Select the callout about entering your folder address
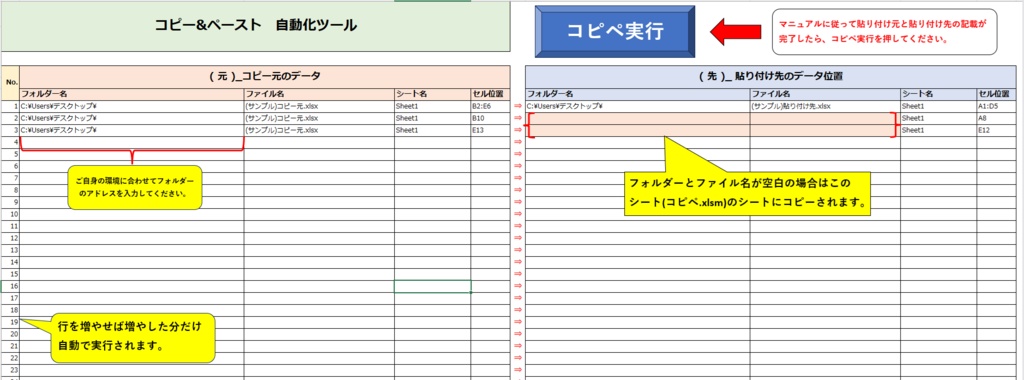 pos(134,187)
